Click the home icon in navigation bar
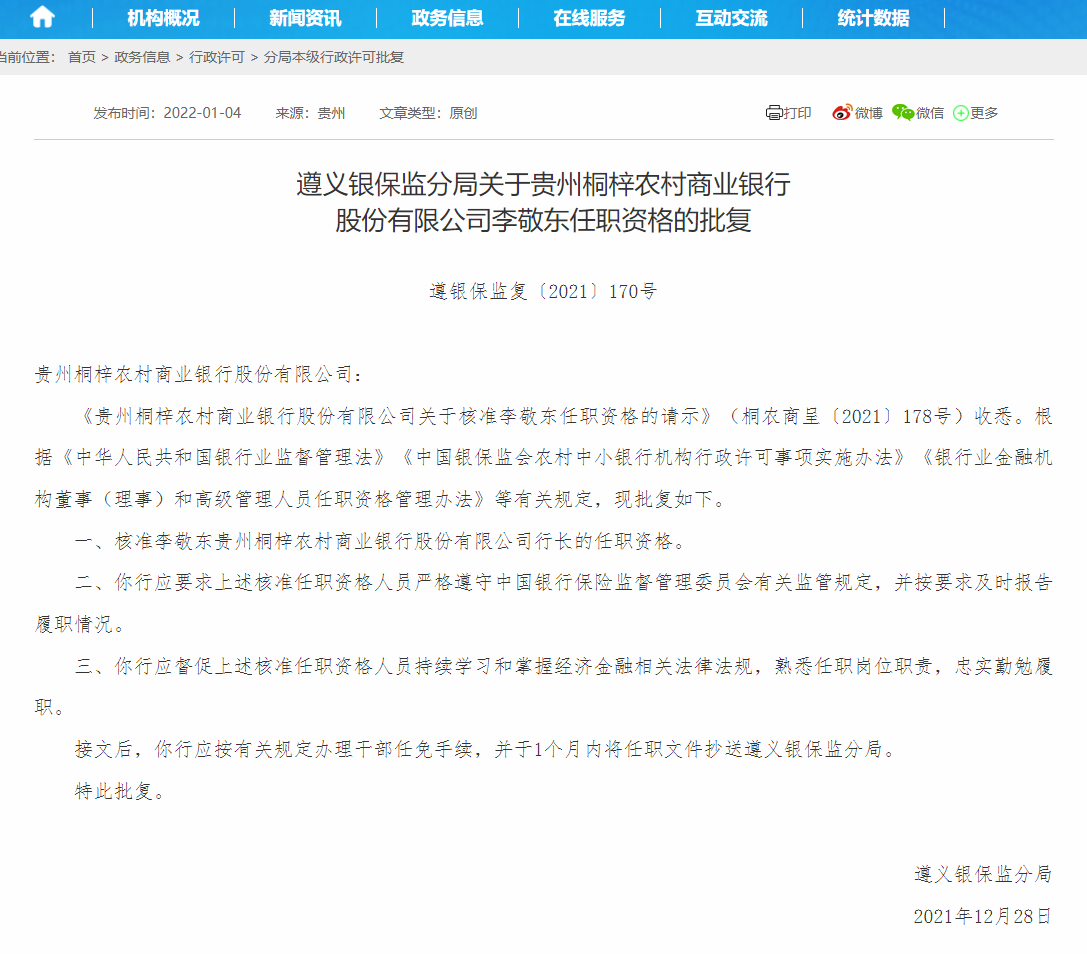Screen dimensions: 1087x954 click(42, 17)
